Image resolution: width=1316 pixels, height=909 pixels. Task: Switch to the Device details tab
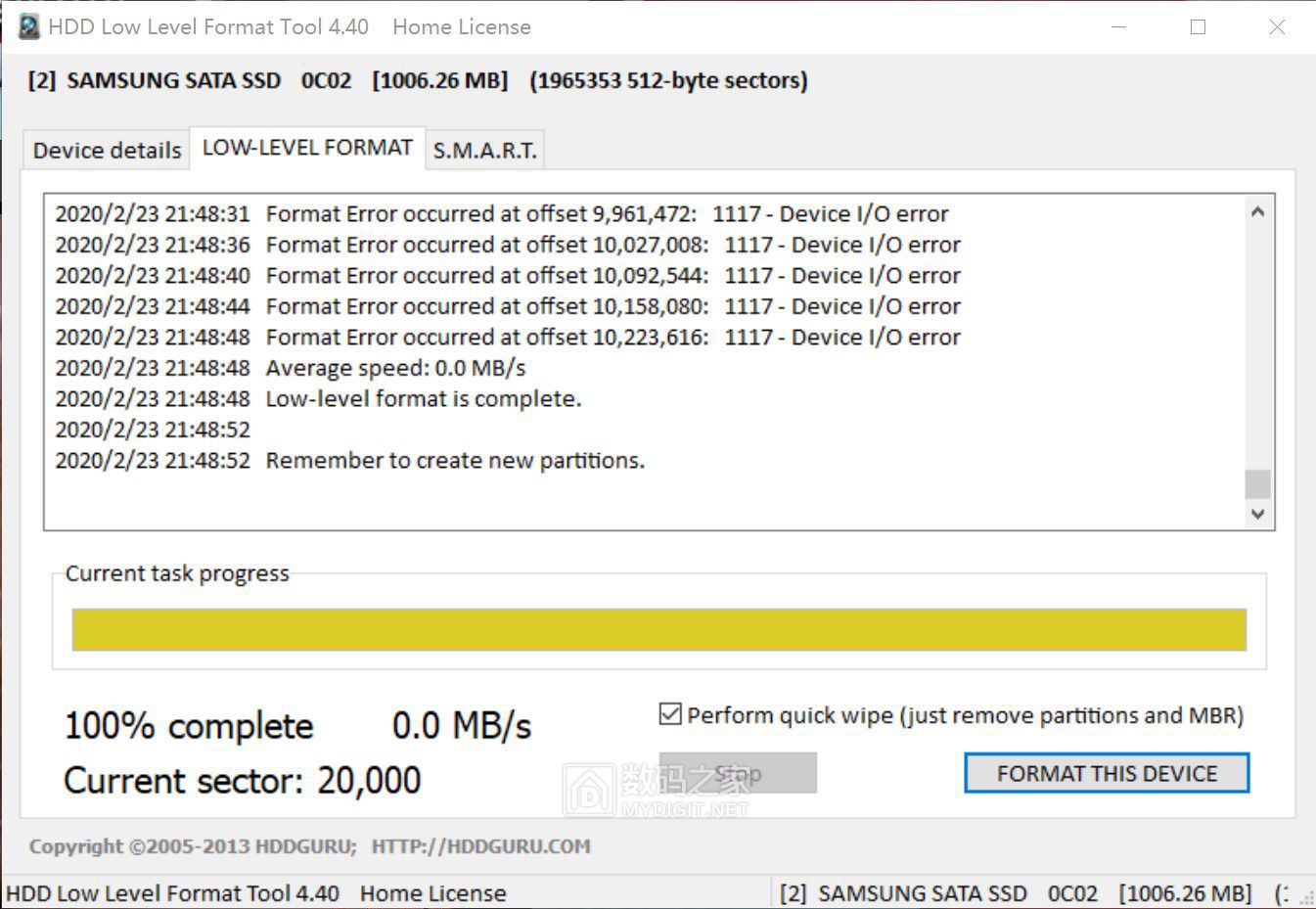click(105, 149)
